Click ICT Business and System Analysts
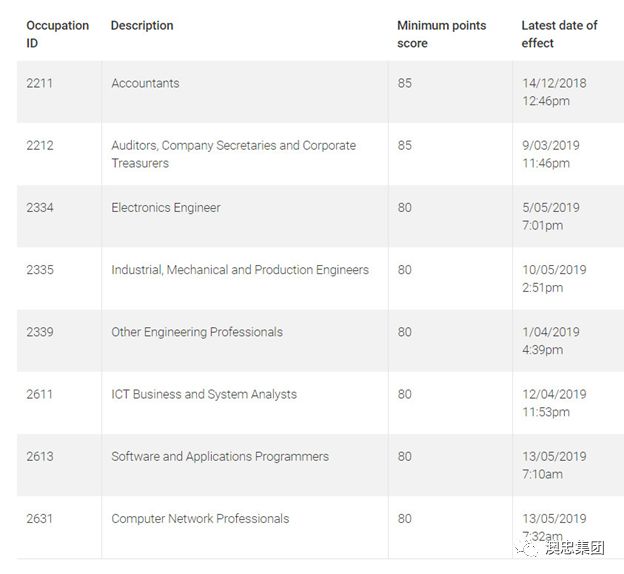624x574 pixels. pyautogui.click(x=204, y=394)
